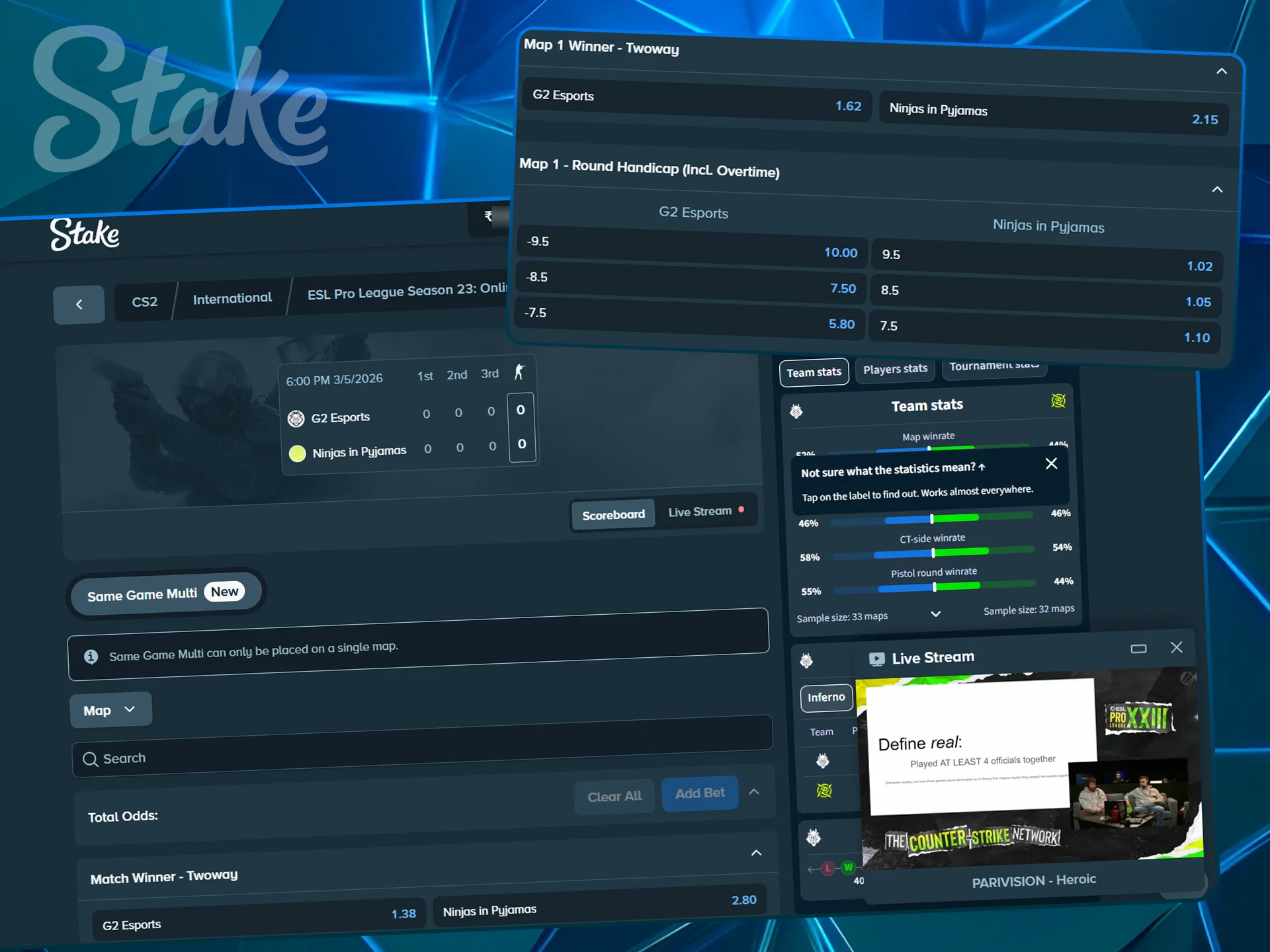The height and width of the screenshot is (952, 1270).
Task: Click the G2 logo above the Inferno tab
Action: (x=806, y=660)
